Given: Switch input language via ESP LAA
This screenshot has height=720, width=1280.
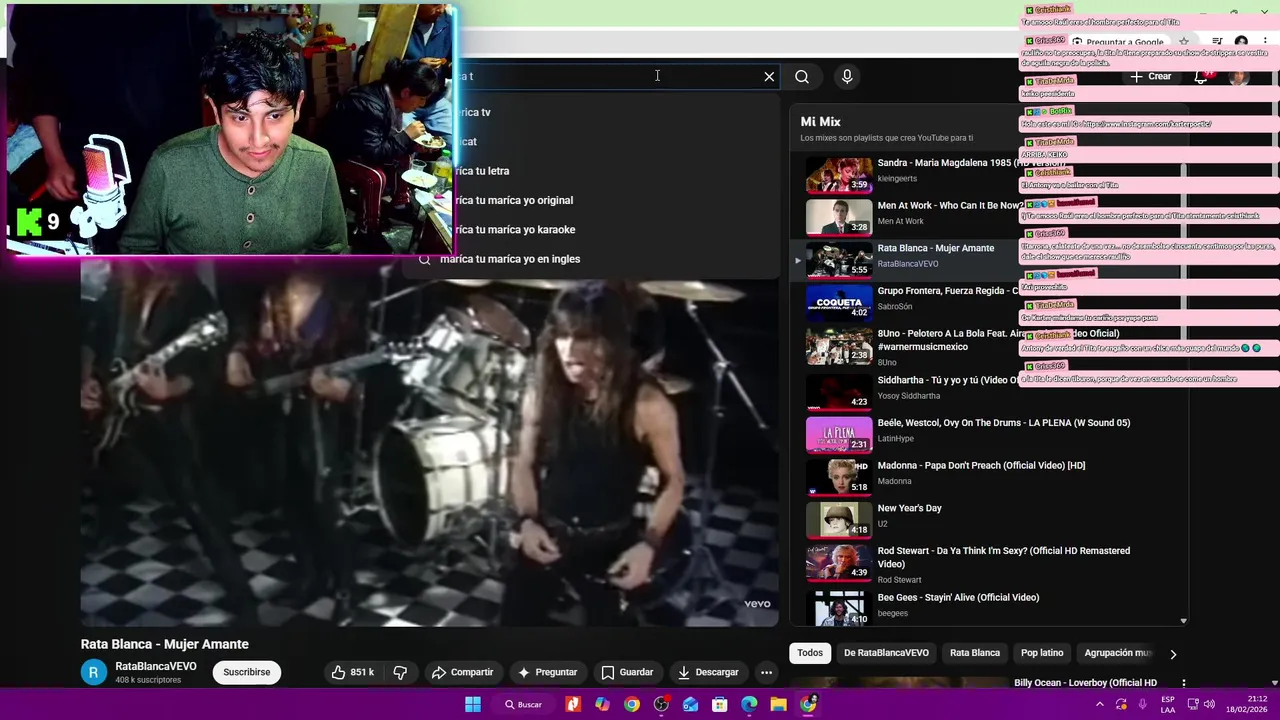Looking at the screenshot, I should coord(1168,704).
